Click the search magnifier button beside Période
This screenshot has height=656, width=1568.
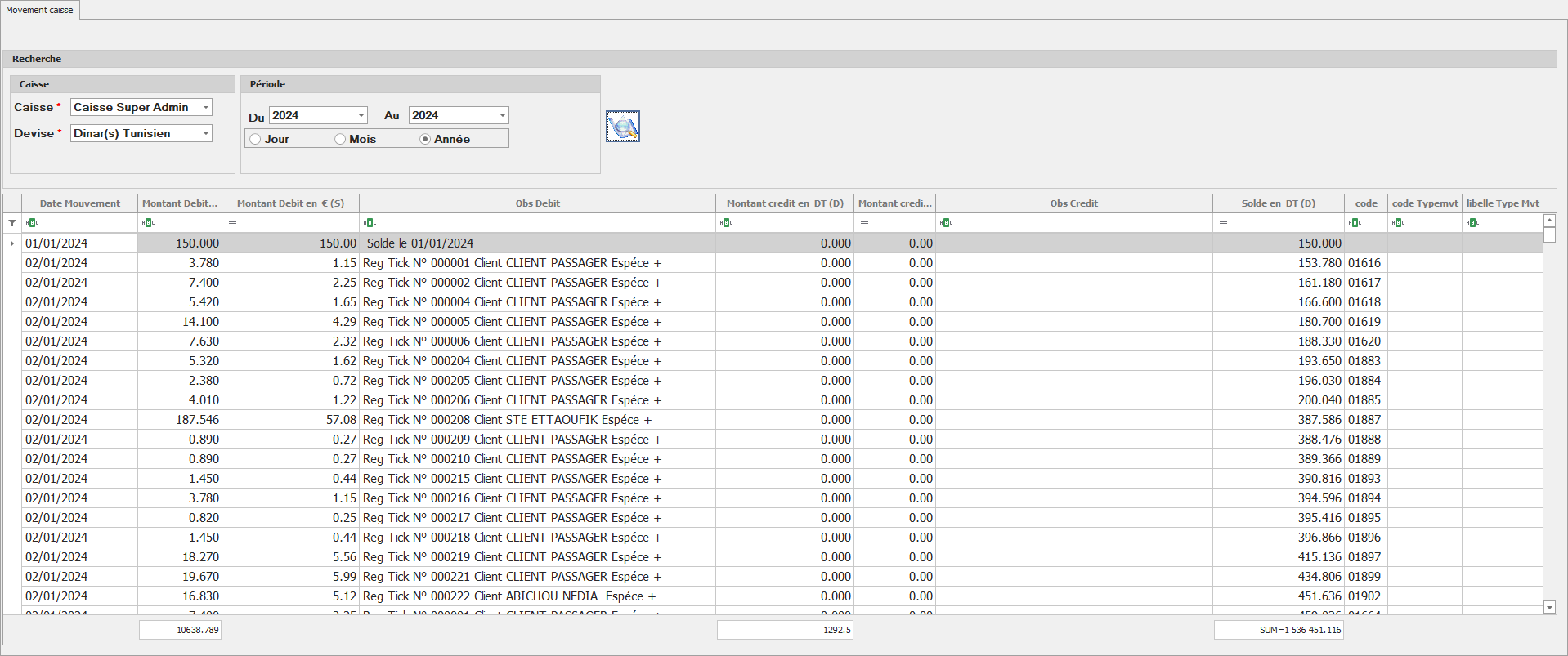pyautogui.click(x=622, y=127)
